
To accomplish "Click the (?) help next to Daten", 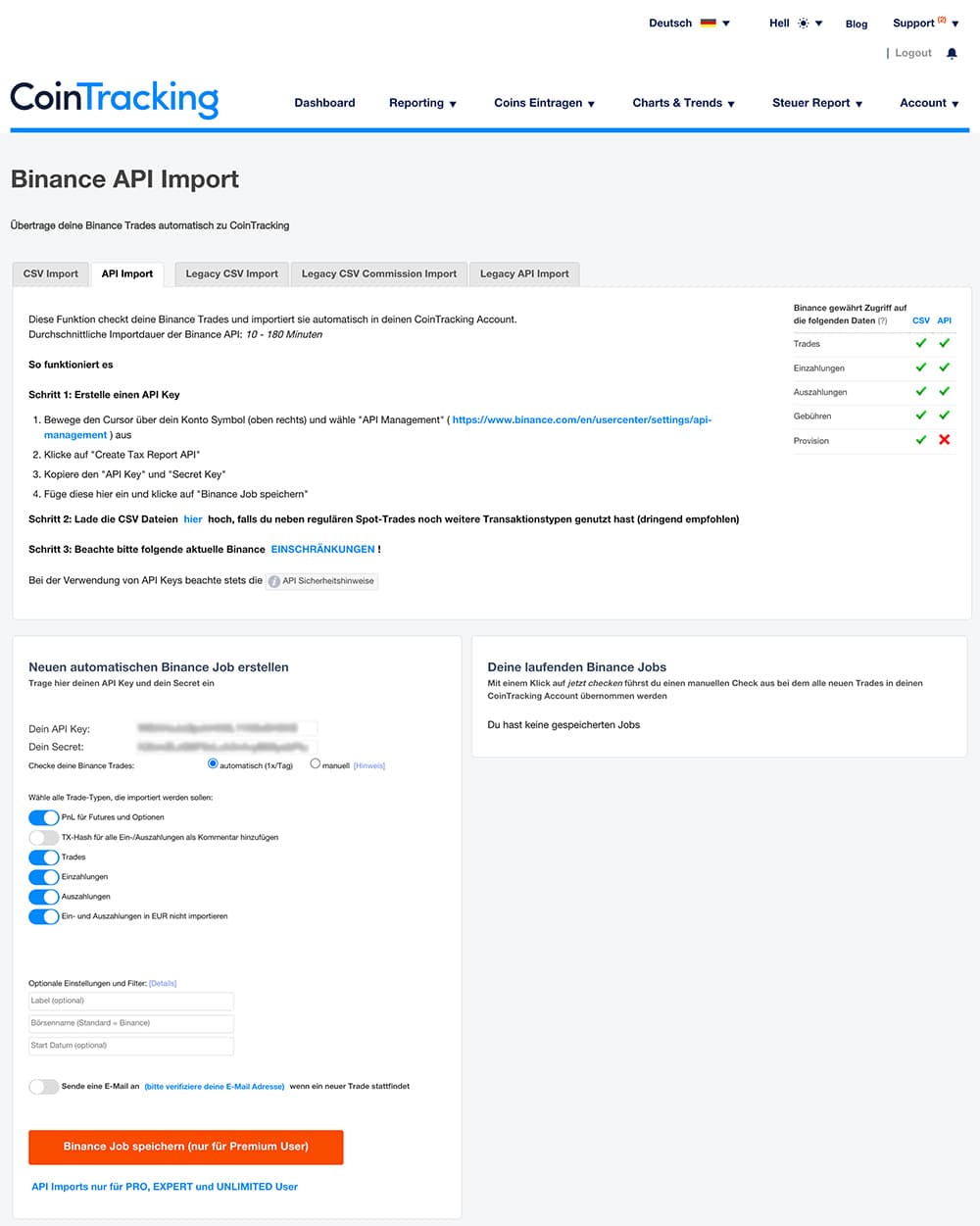I will point(882,320).
